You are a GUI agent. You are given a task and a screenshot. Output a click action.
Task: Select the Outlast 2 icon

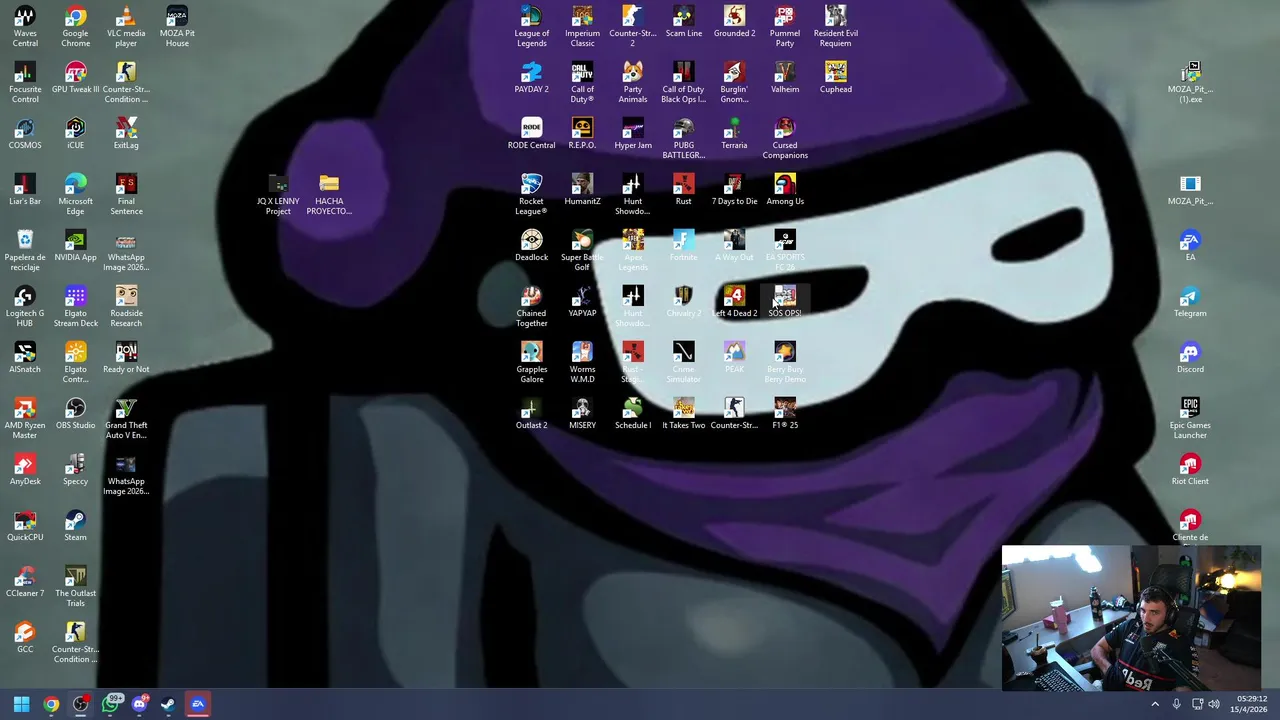click(531, 413)
